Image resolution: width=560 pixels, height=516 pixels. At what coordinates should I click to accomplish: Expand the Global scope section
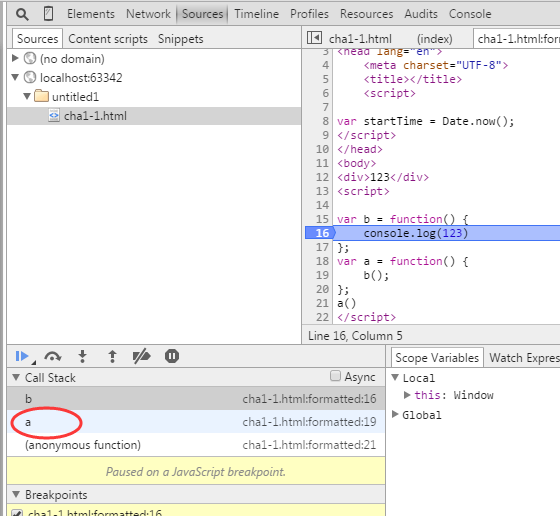(395, 414)
